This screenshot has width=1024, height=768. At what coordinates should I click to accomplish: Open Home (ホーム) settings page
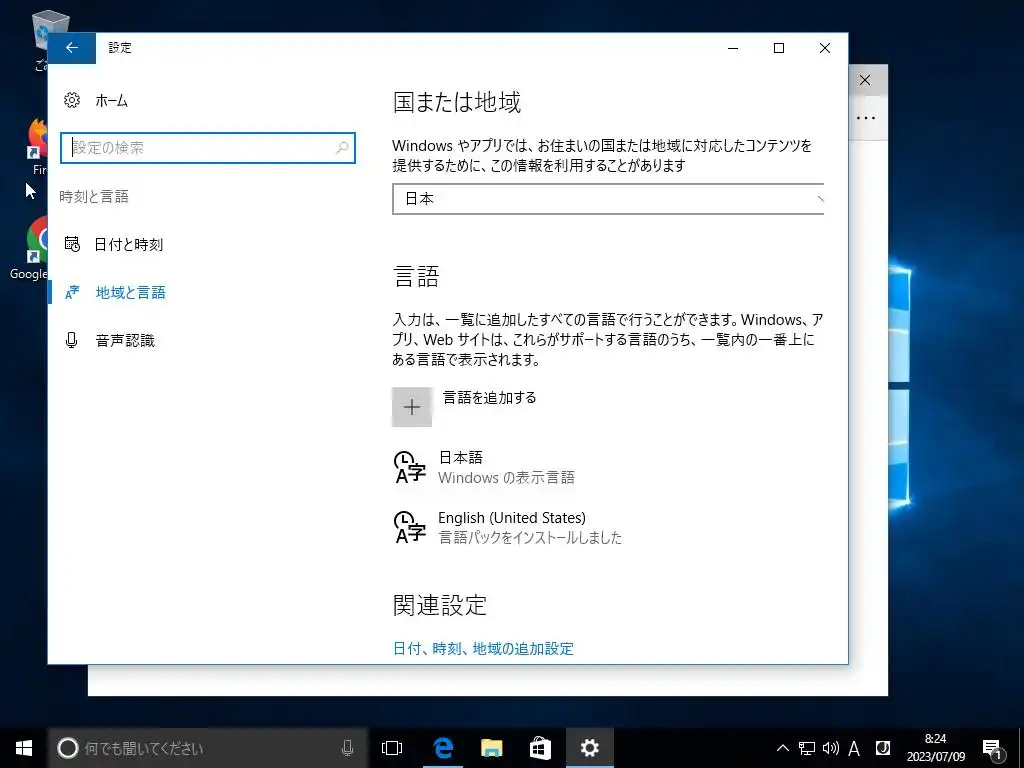click(x=112, y=101)
